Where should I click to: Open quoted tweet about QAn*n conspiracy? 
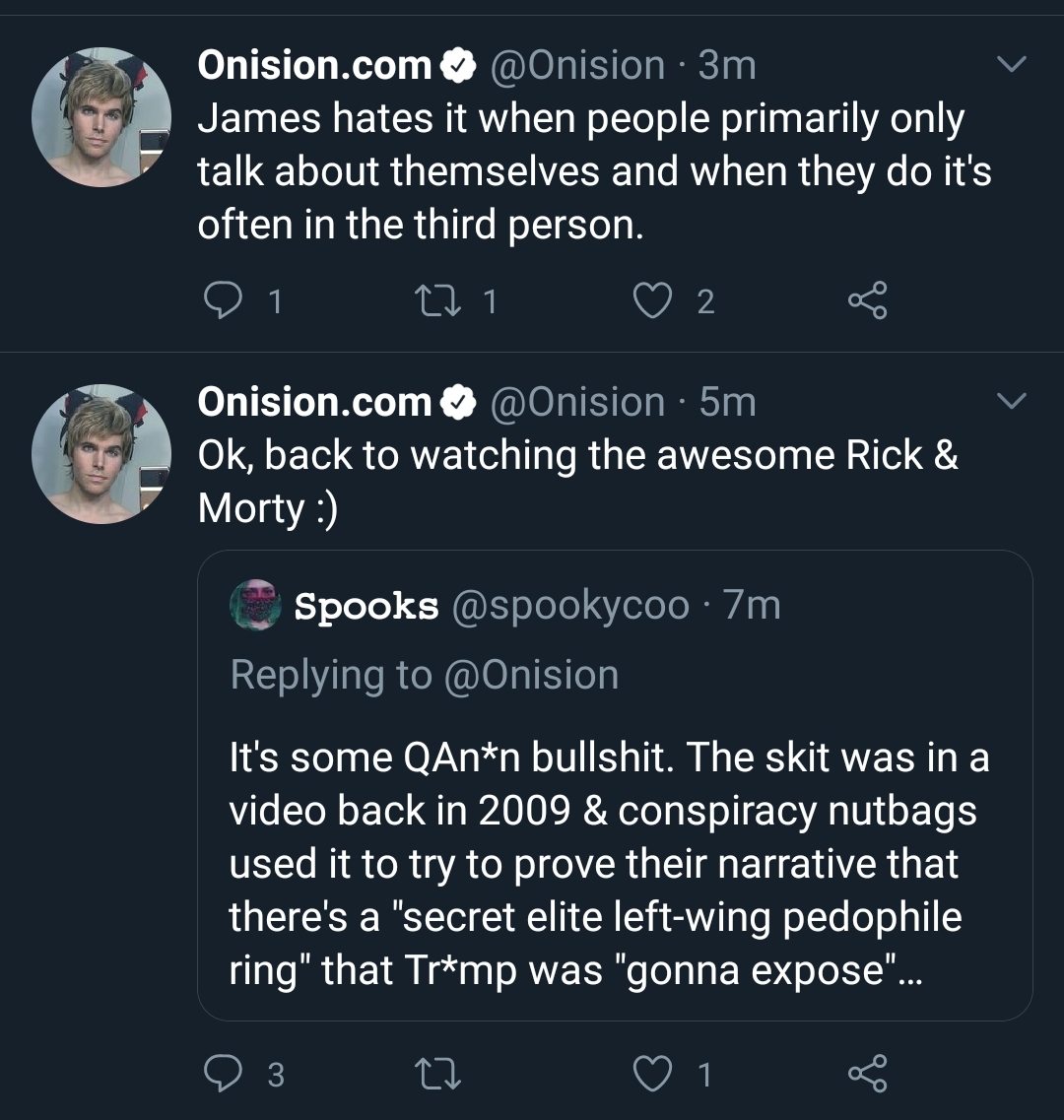[x=615, y=785]
